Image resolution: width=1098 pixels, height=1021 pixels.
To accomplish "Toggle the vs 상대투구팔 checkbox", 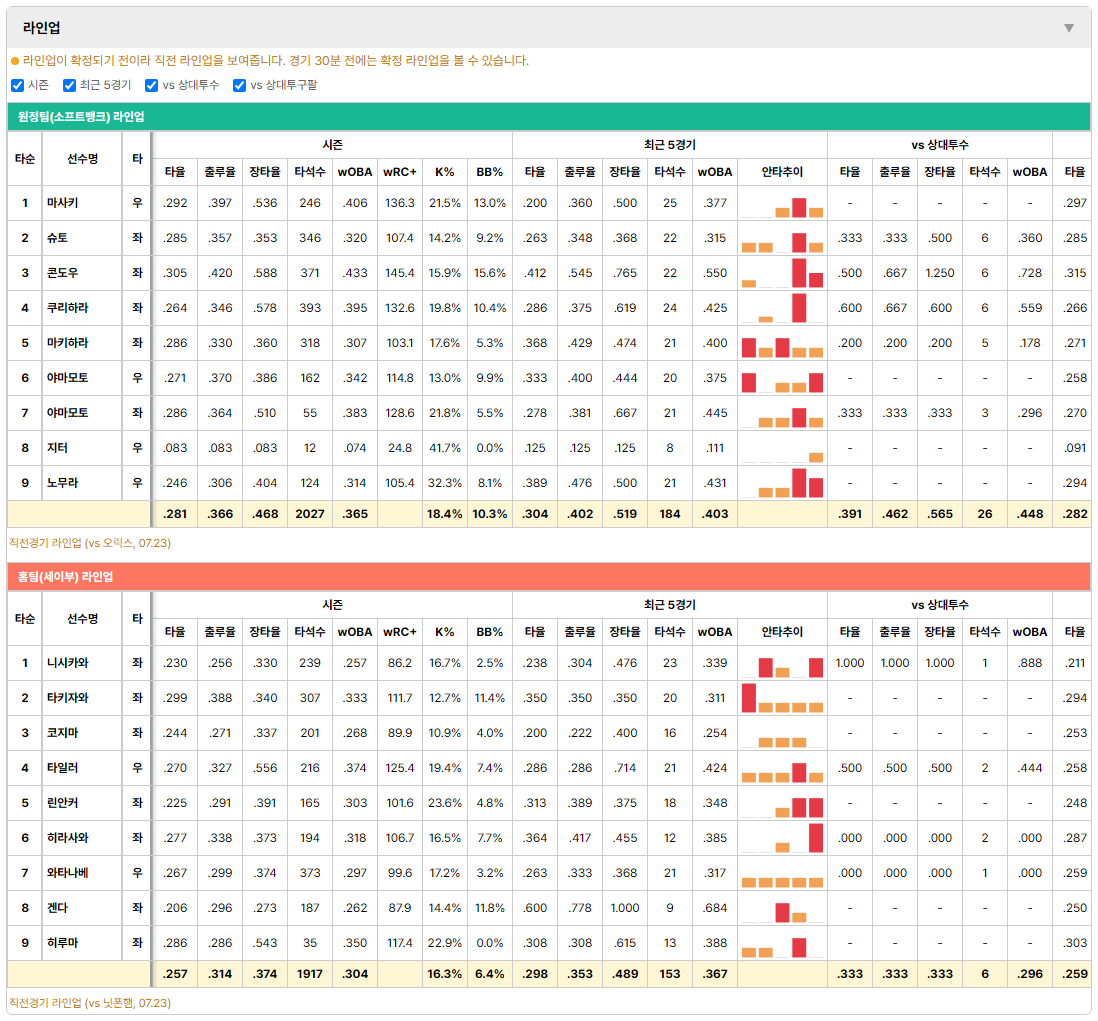I will click(239, 85).
